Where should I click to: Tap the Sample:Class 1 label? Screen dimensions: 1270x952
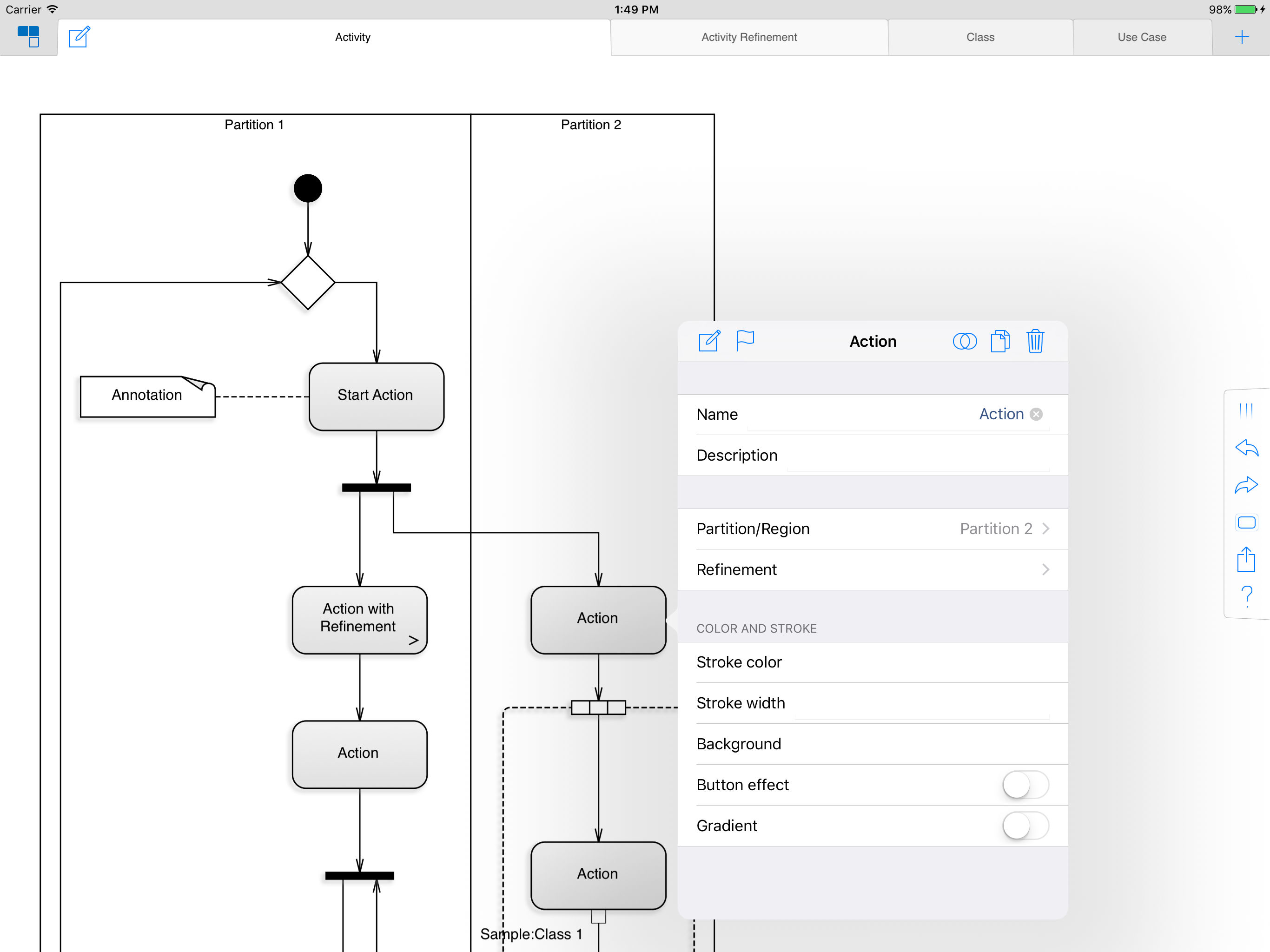[531, 934]
